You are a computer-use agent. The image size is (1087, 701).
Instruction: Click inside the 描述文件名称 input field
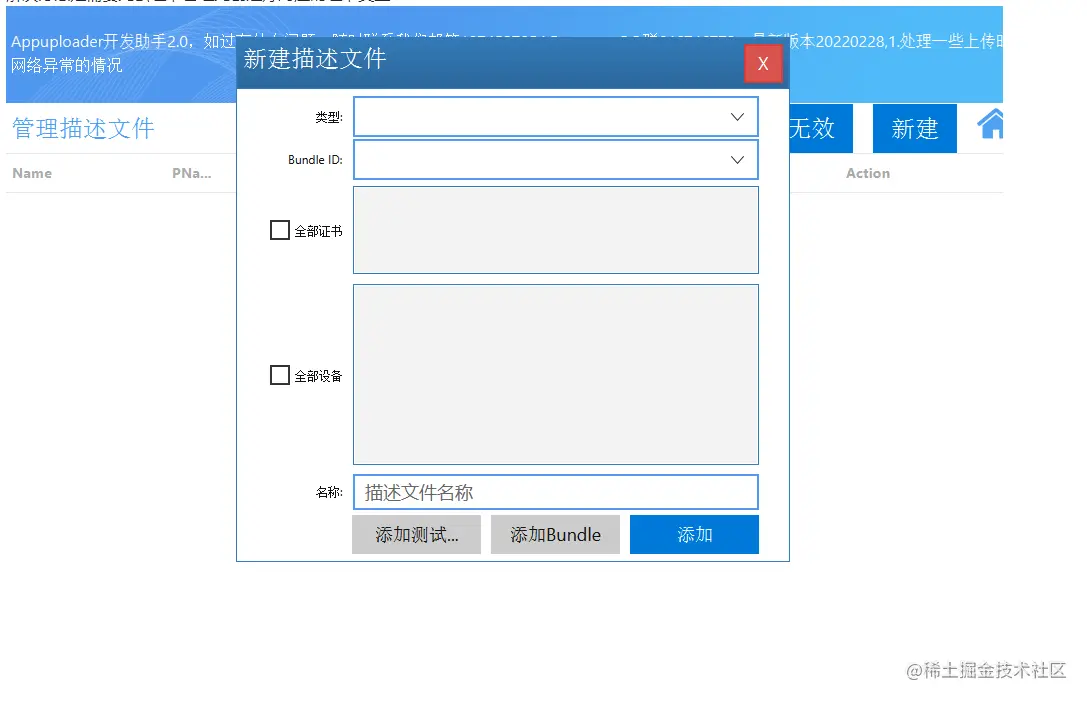coord(556,491)
